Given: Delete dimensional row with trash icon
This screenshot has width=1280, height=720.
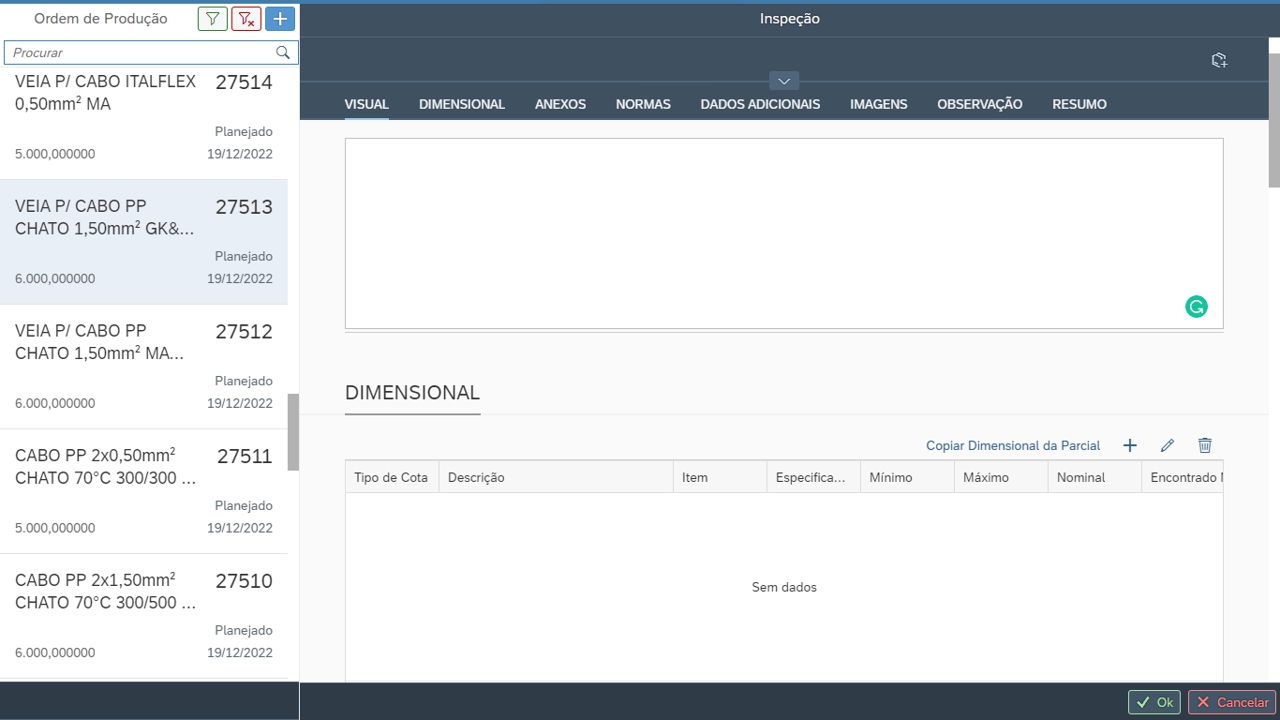Looking at the screenshot, I should tap(1205, 446).
